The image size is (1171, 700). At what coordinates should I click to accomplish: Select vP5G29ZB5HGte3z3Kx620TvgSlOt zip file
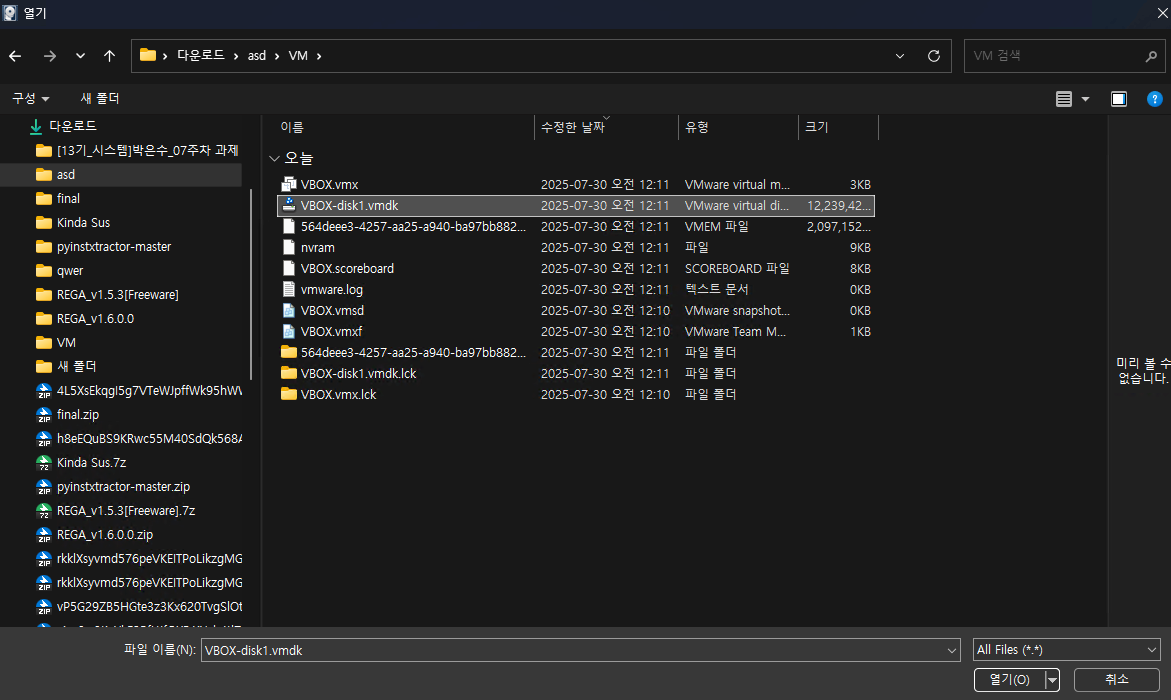(x=149, y=606)
